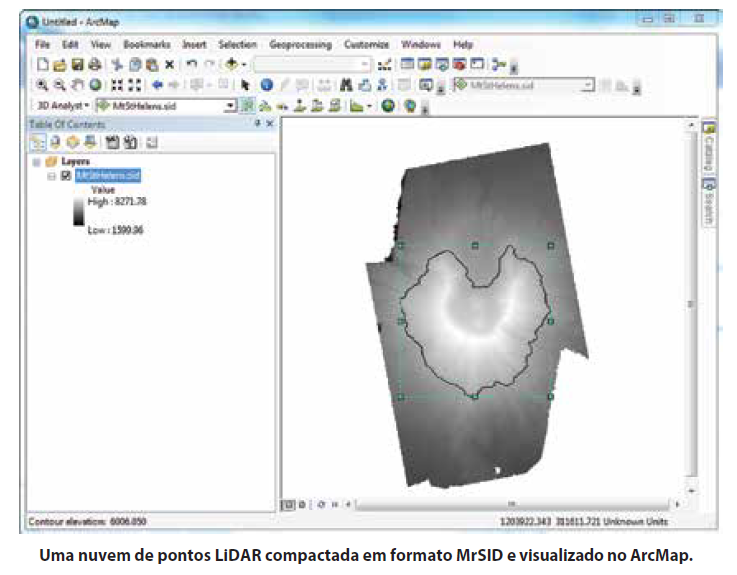Select the Interpolate Point tool

(299, 106)
